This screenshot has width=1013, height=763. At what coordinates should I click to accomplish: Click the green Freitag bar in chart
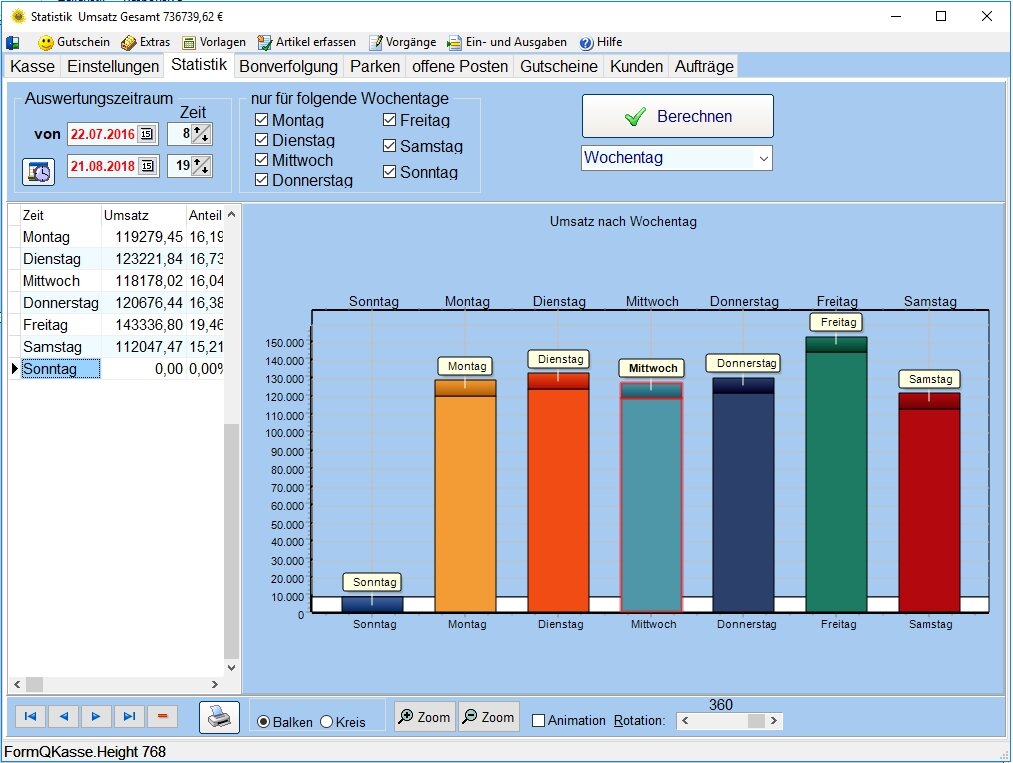837,475
